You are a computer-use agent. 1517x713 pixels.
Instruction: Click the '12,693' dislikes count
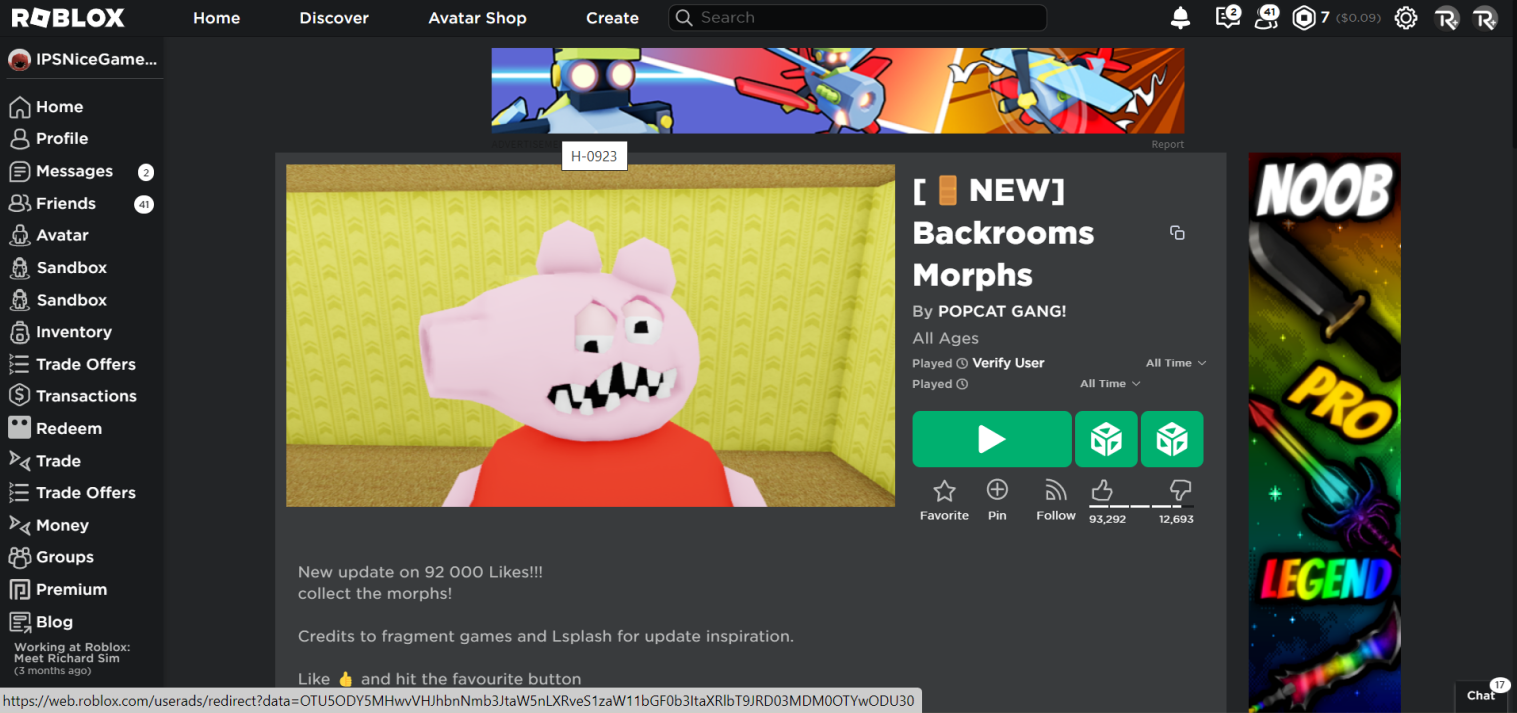coord(1176,519)
